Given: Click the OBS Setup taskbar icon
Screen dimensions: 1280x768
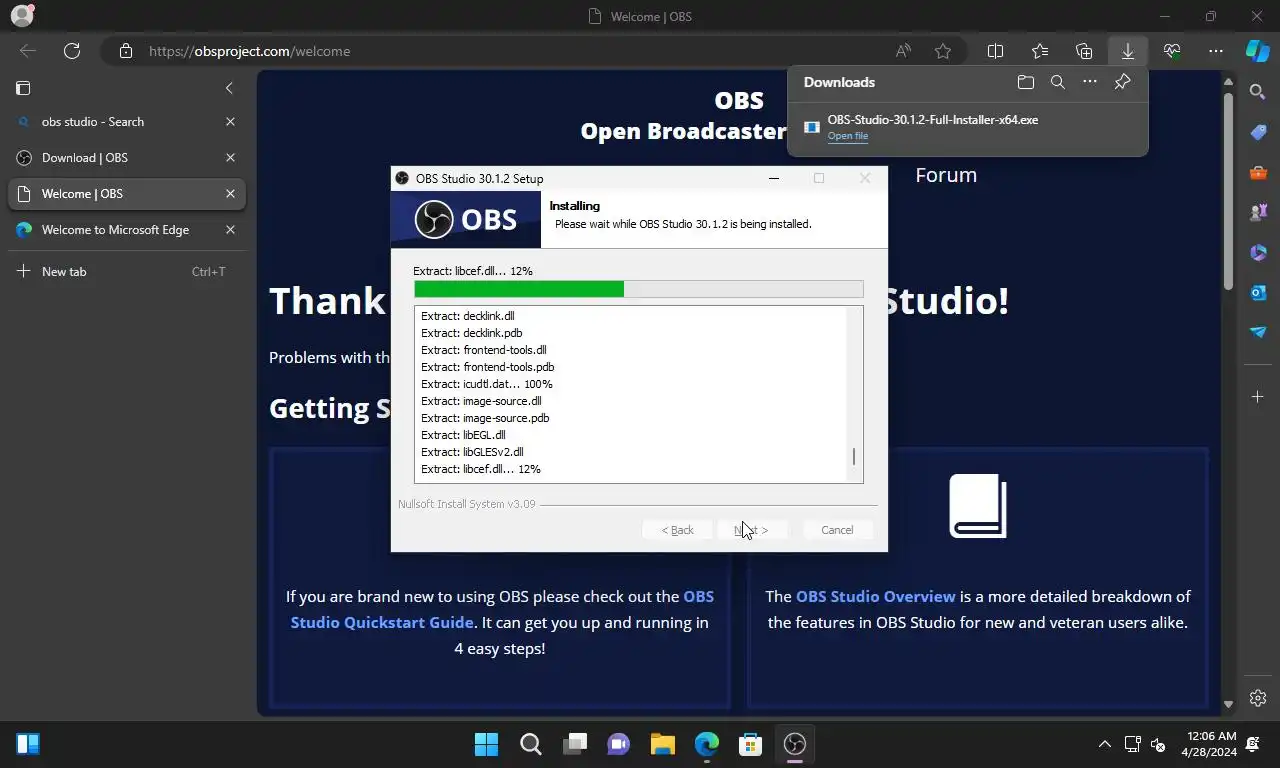Looking at the screenshot, I should (794, 744).
